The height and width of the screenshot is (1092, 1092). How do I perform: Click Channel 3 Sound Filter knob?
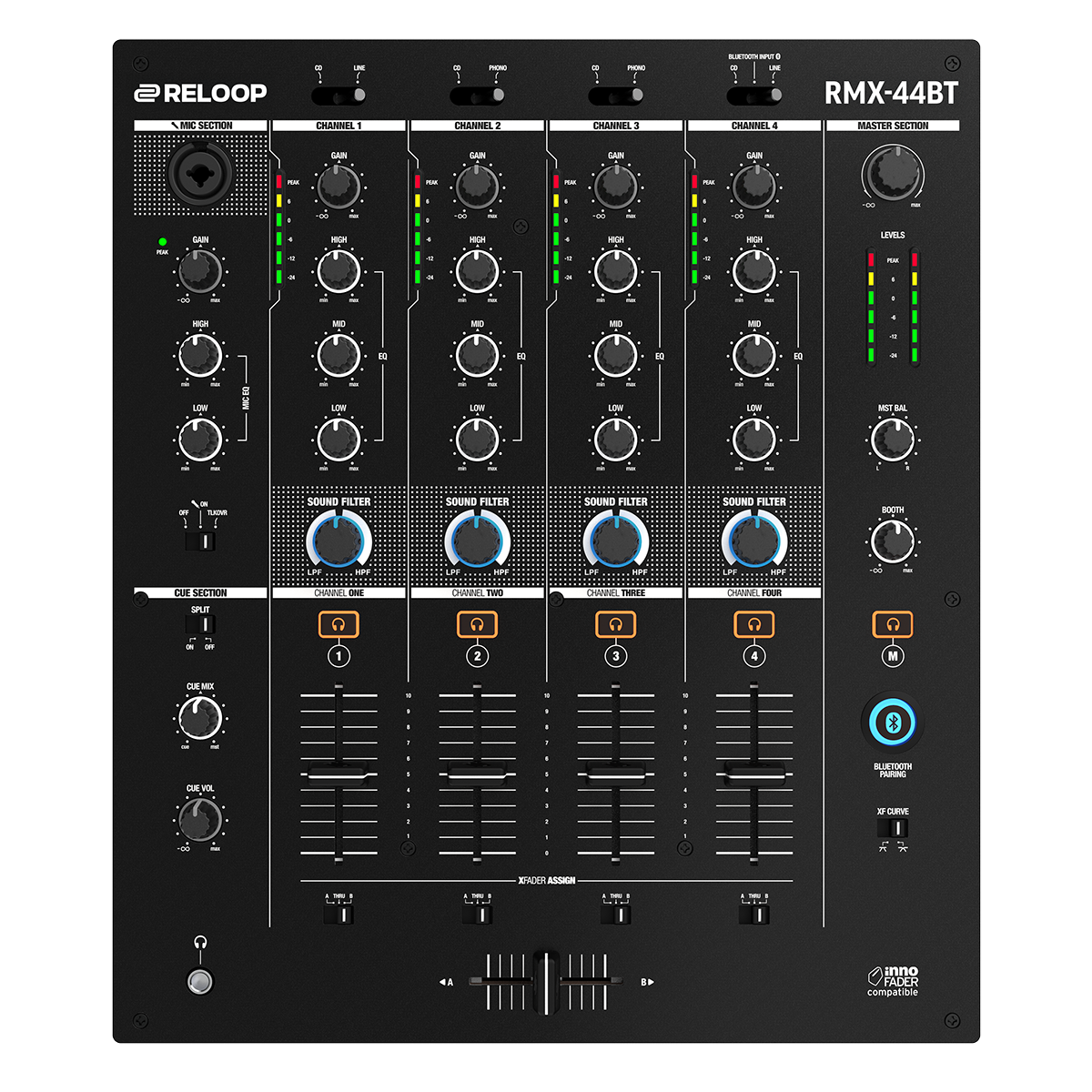coord(616,541)
